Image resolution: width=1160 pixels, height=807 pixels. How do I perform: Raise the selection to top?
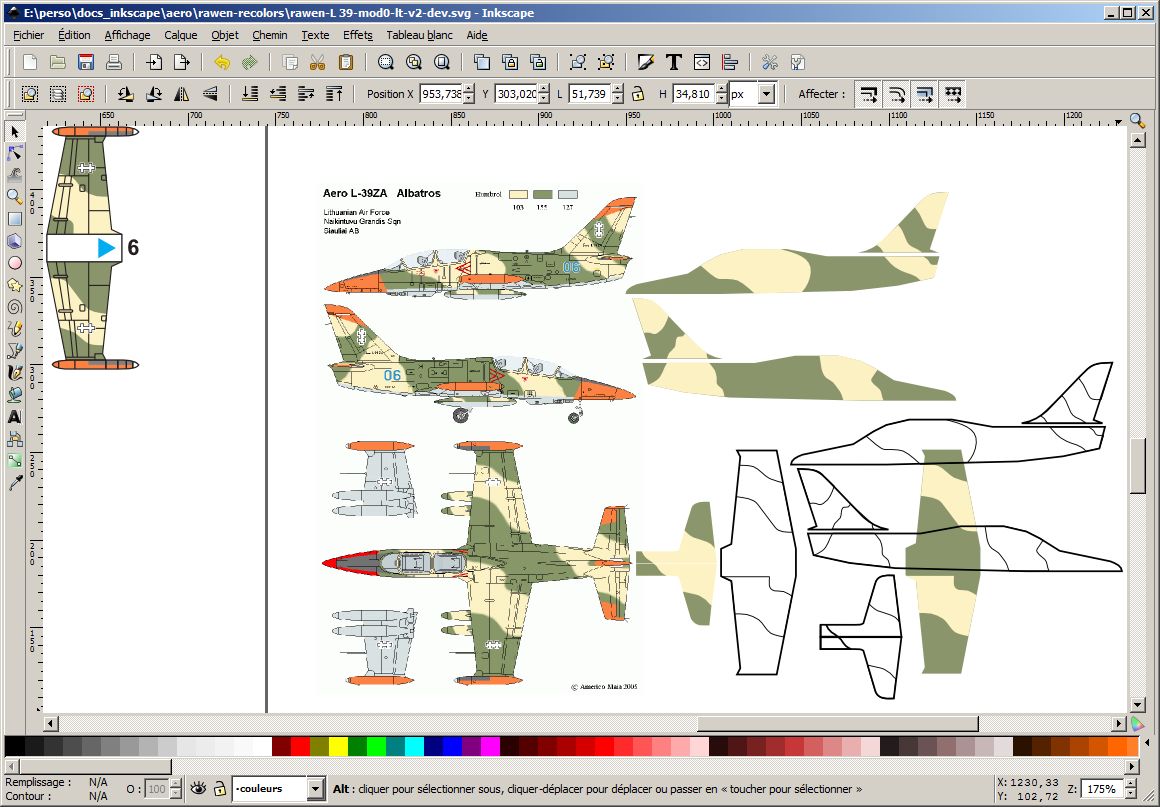(x=334, y=94)
